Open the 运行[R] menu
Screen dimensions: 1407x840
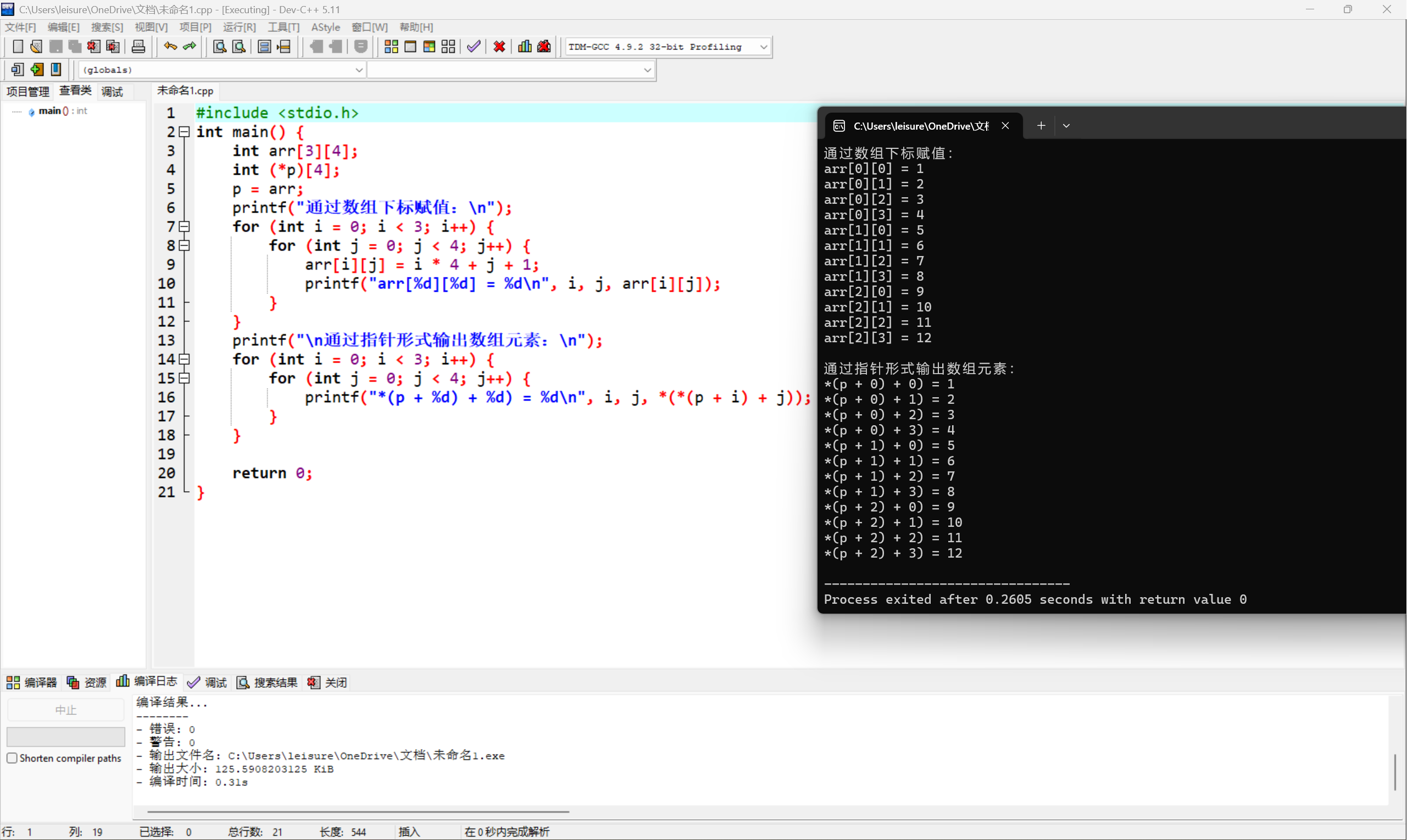click(239, 26)
